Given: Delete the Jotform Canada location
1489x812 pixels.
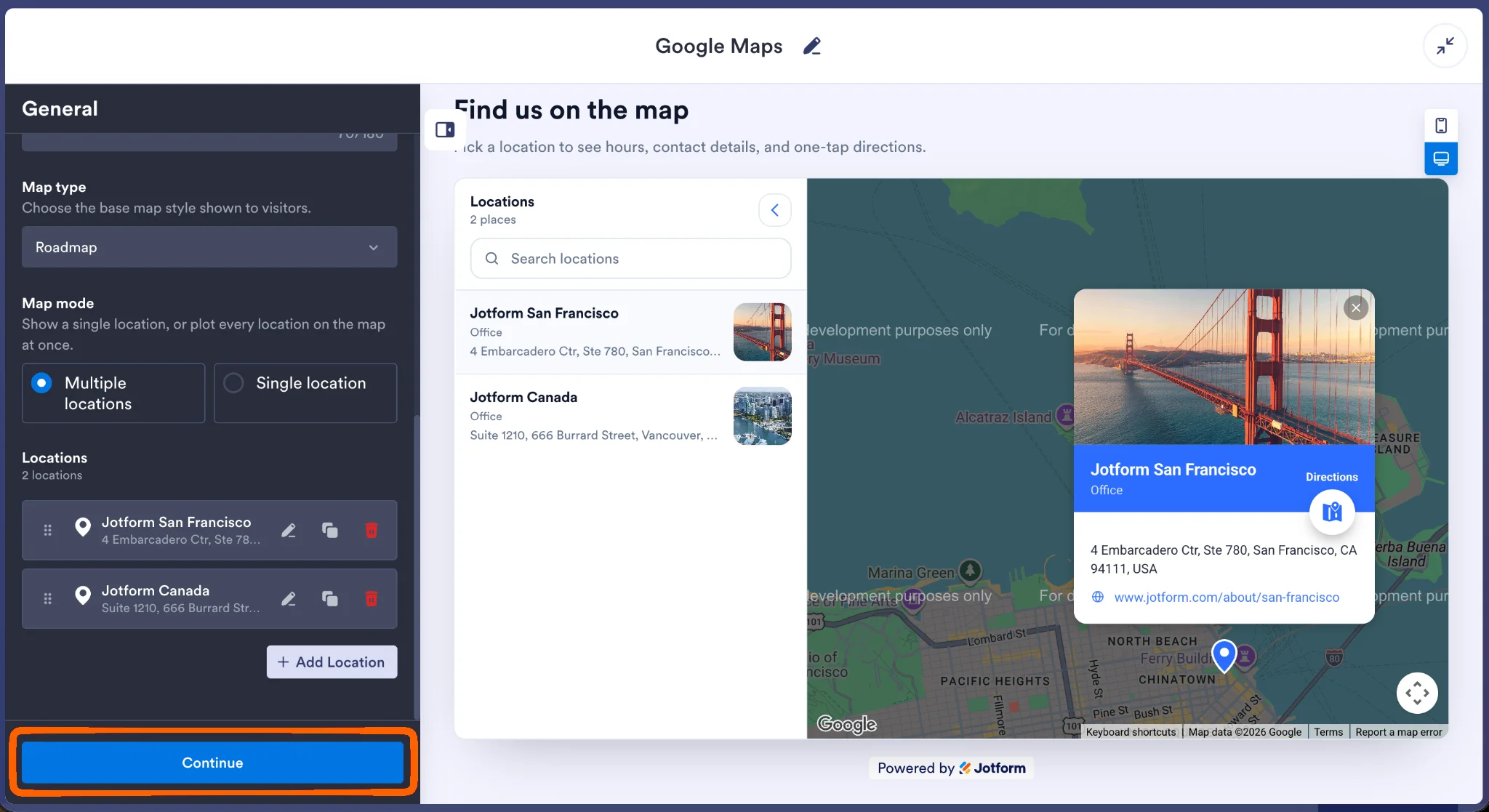Looking at the screenshot, I should (371, 598).
